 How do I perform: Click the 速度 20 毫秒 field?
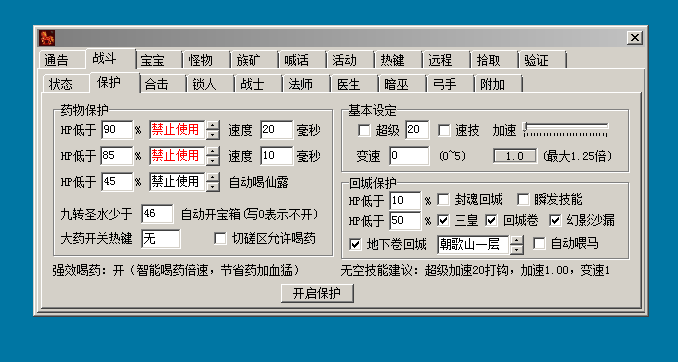pos(277,130)
